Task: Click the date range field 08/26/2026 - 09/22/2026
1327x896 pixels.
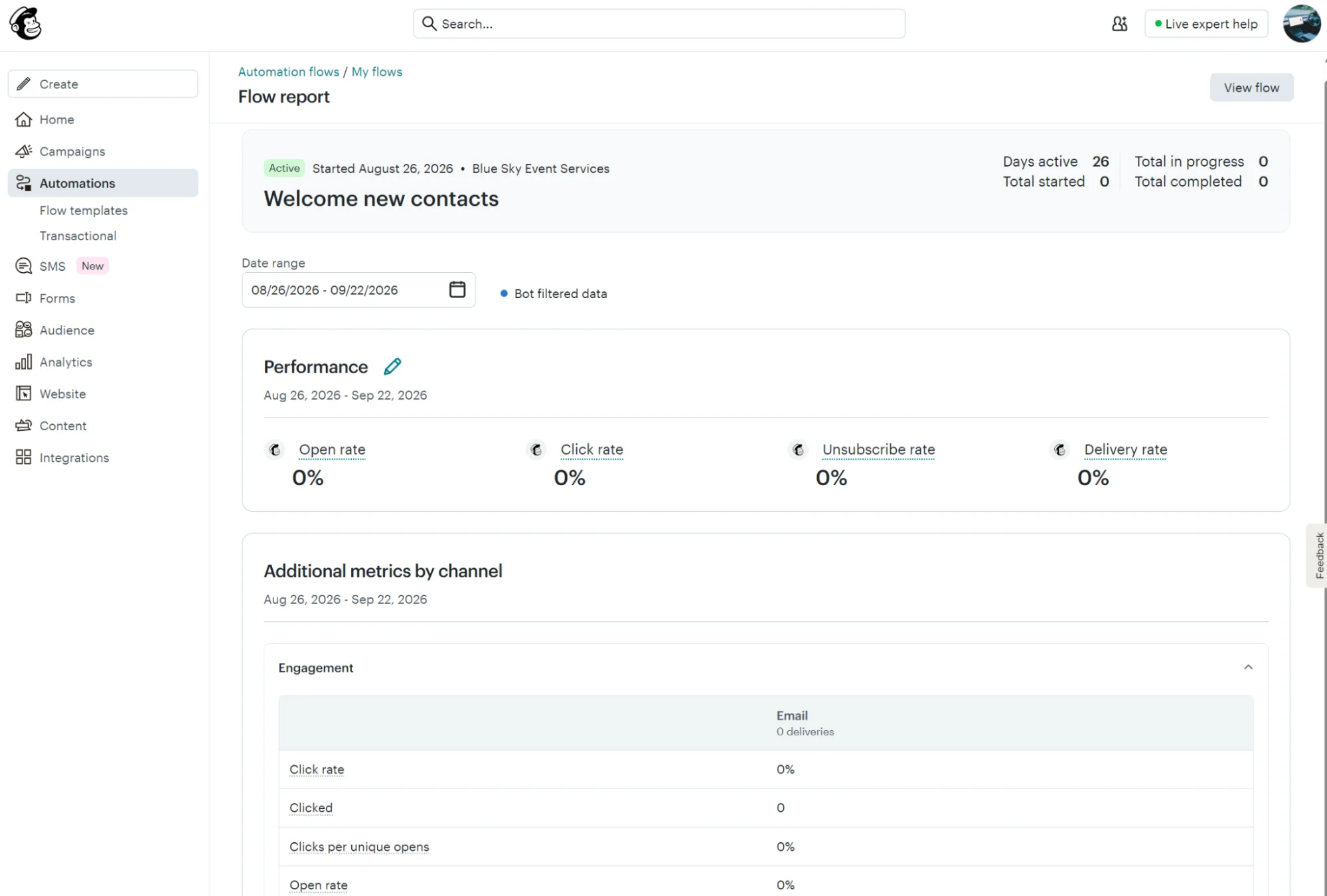Action: (358, 290)
